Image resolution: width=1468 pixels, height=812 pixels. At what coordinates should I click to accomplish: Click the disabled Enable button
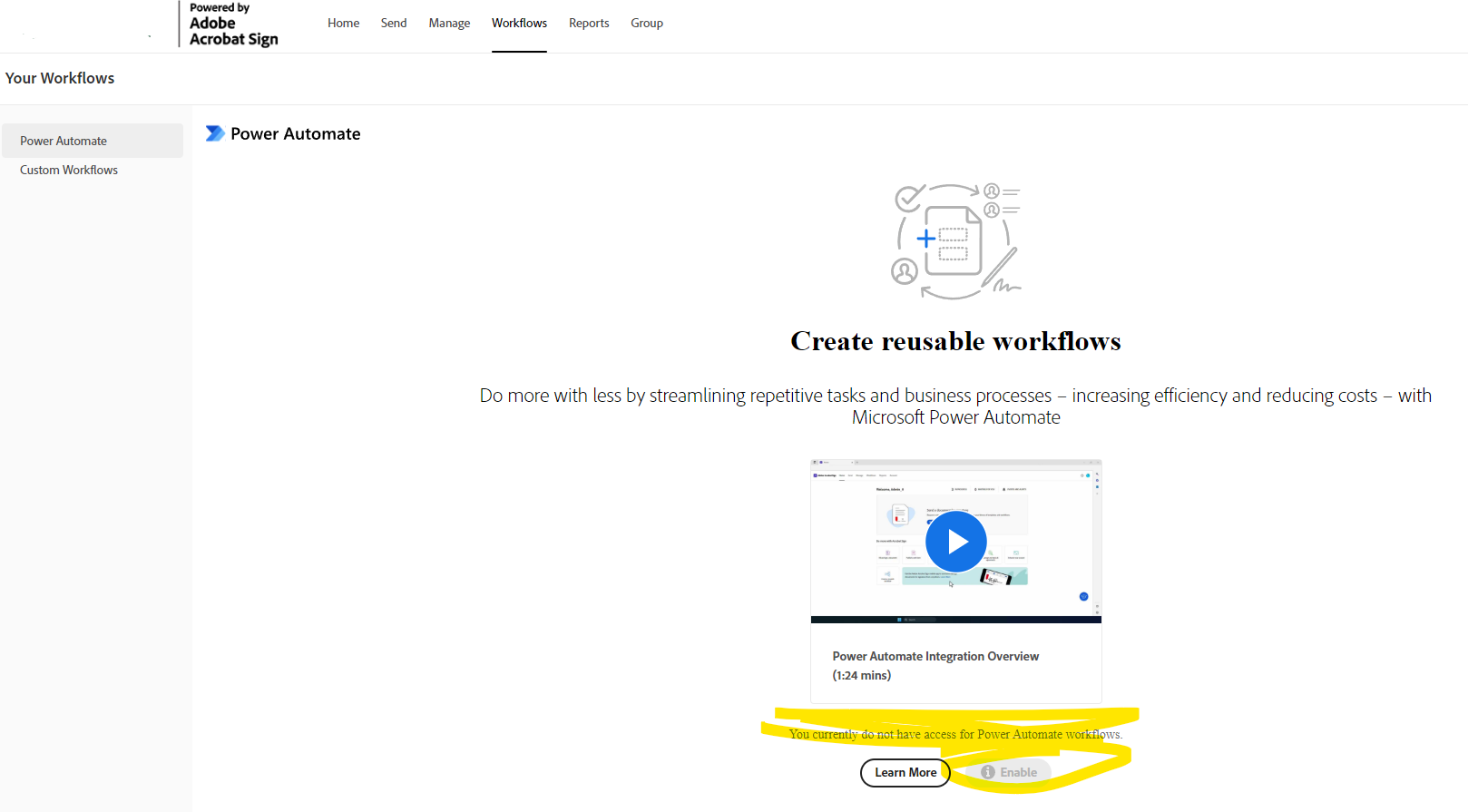point(1008,772)
